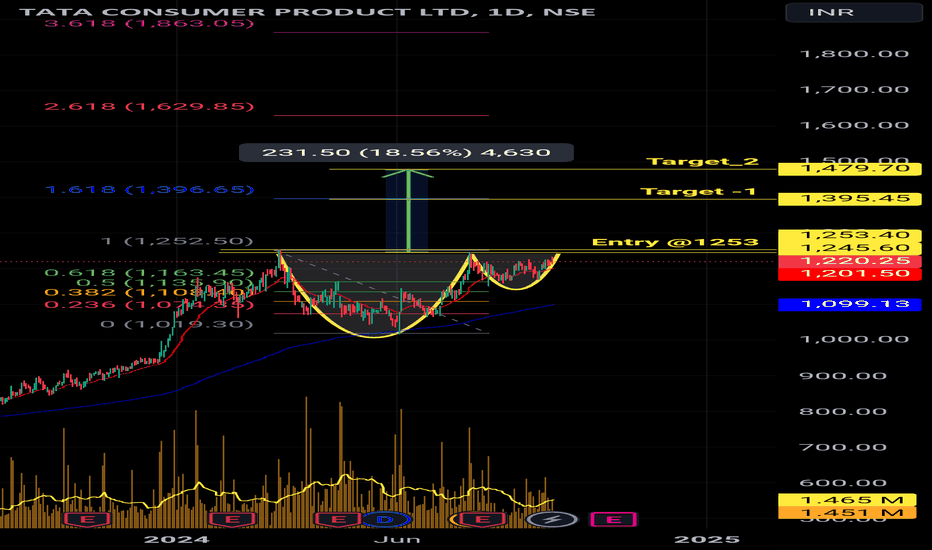The width and height of the screenshot is (932, 550).
Task: Click the lightning bolt event marker
Action: 553,520
